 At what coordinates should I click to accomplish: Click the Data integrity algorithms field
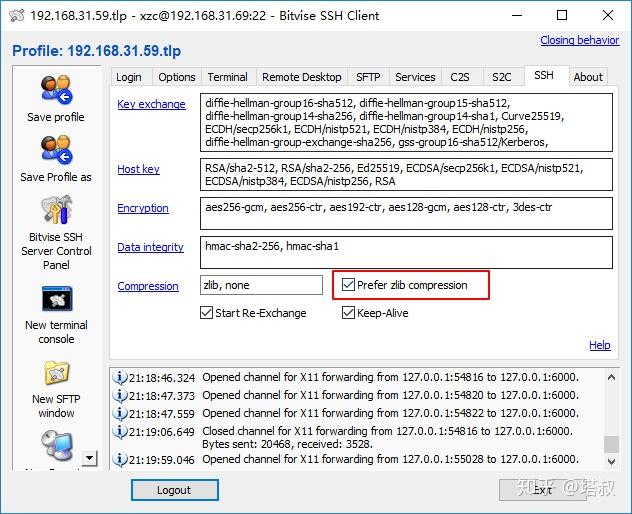tap(406, 252)
